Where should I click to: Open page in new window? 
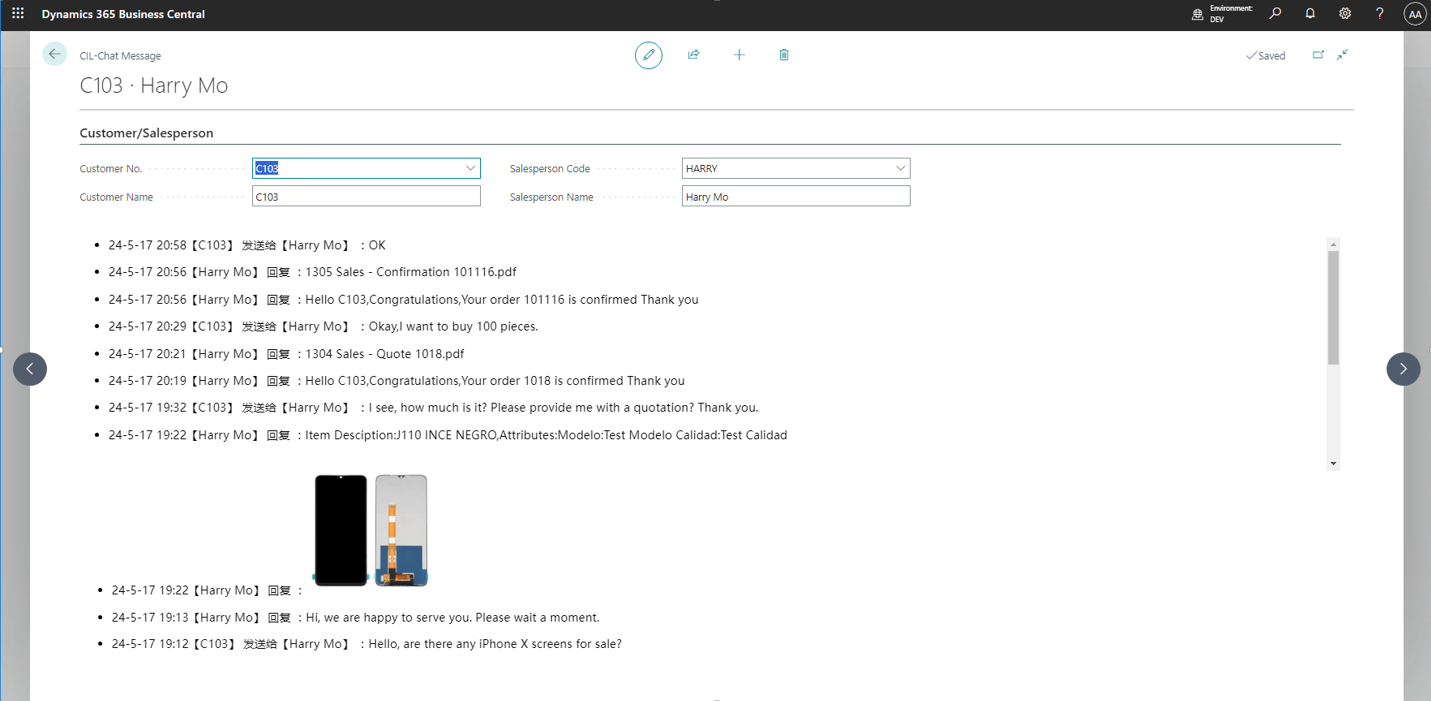[1318, 55]
